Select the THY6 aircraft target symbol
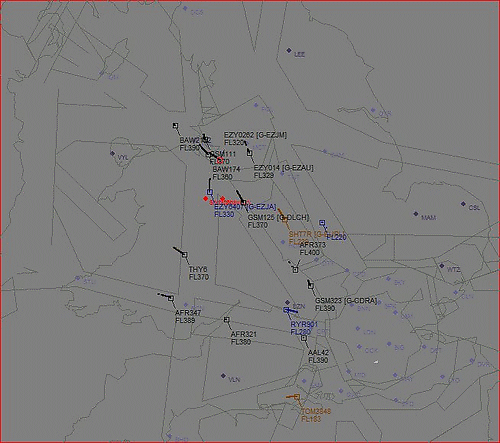The image size is (500, 443). point(185,255)
